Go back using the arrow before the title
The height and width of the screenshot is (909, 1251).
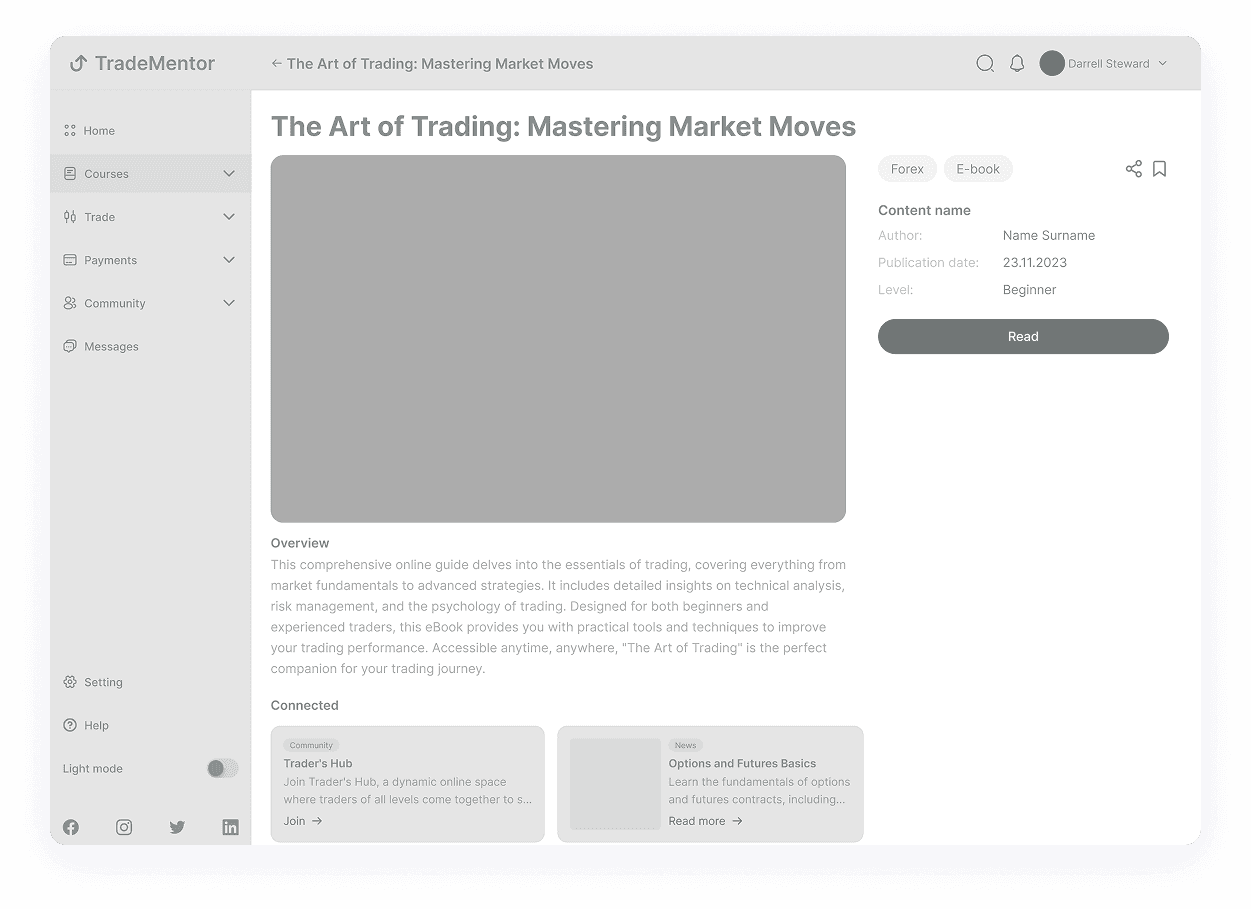tap(274, 63)
